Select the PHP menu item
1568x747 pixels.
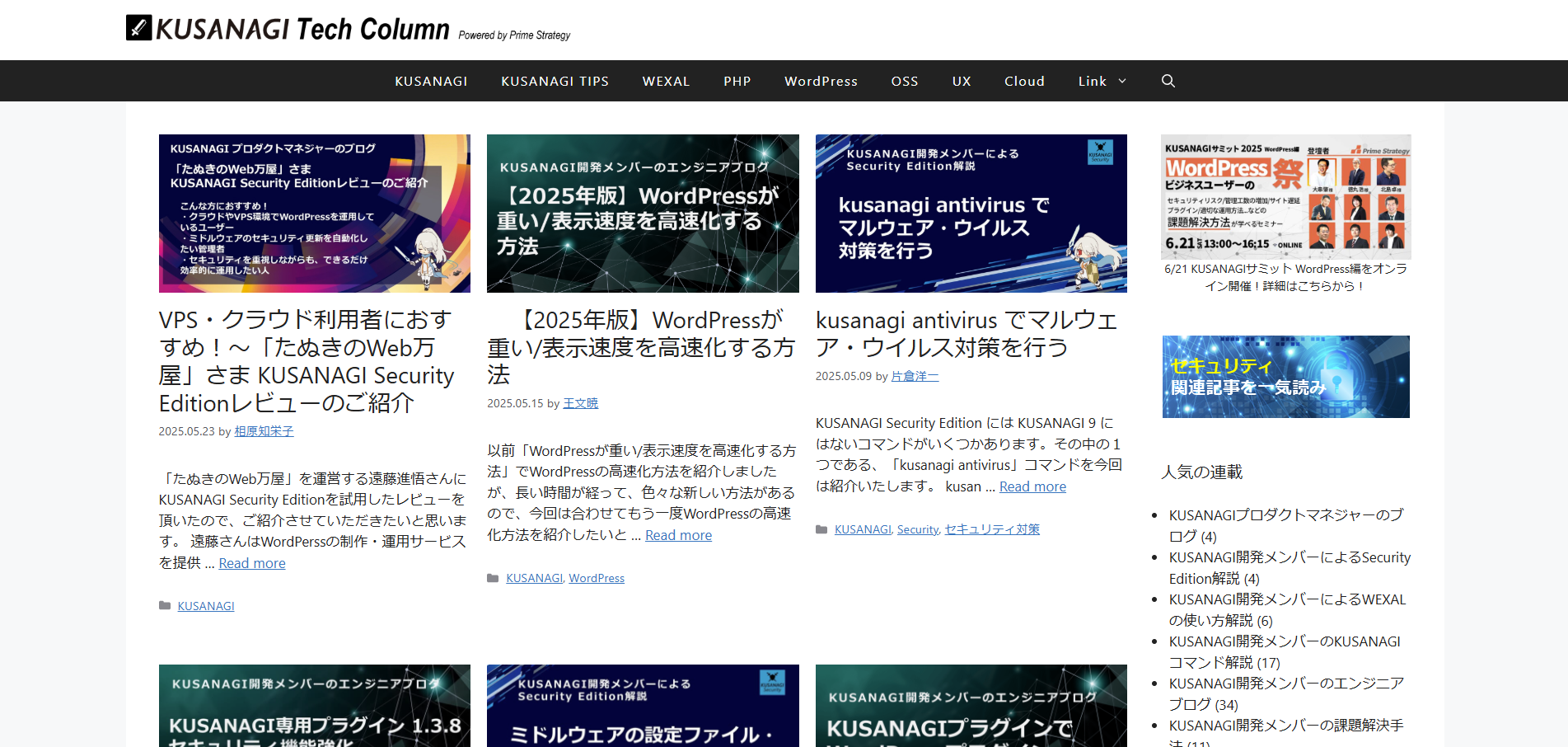pyautogui.click(x=737, y=81)
